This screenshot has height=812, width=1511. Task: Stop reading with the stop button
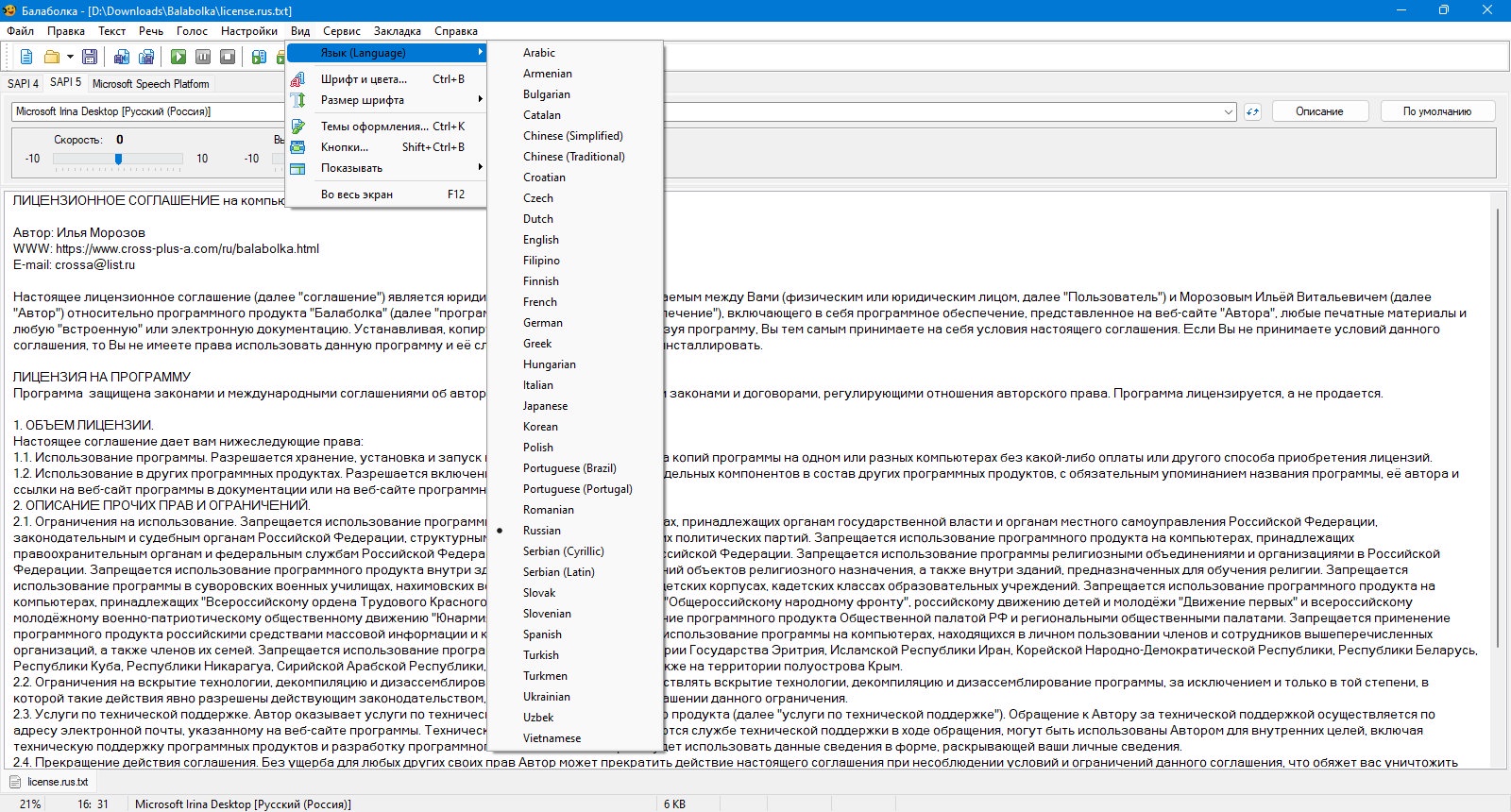[x=228, y=57]
